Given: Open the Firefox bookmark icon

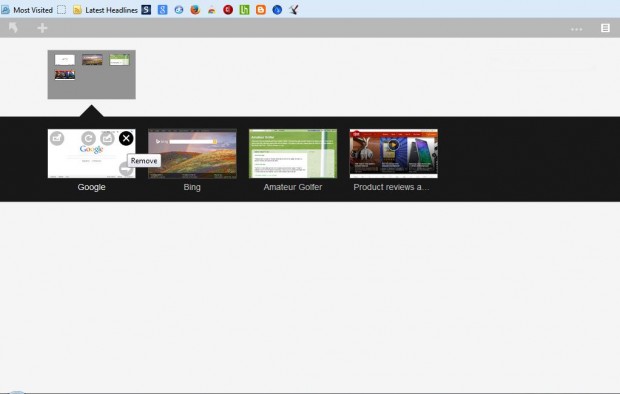Looking at the screenshot, I should (x=195, y=10).
